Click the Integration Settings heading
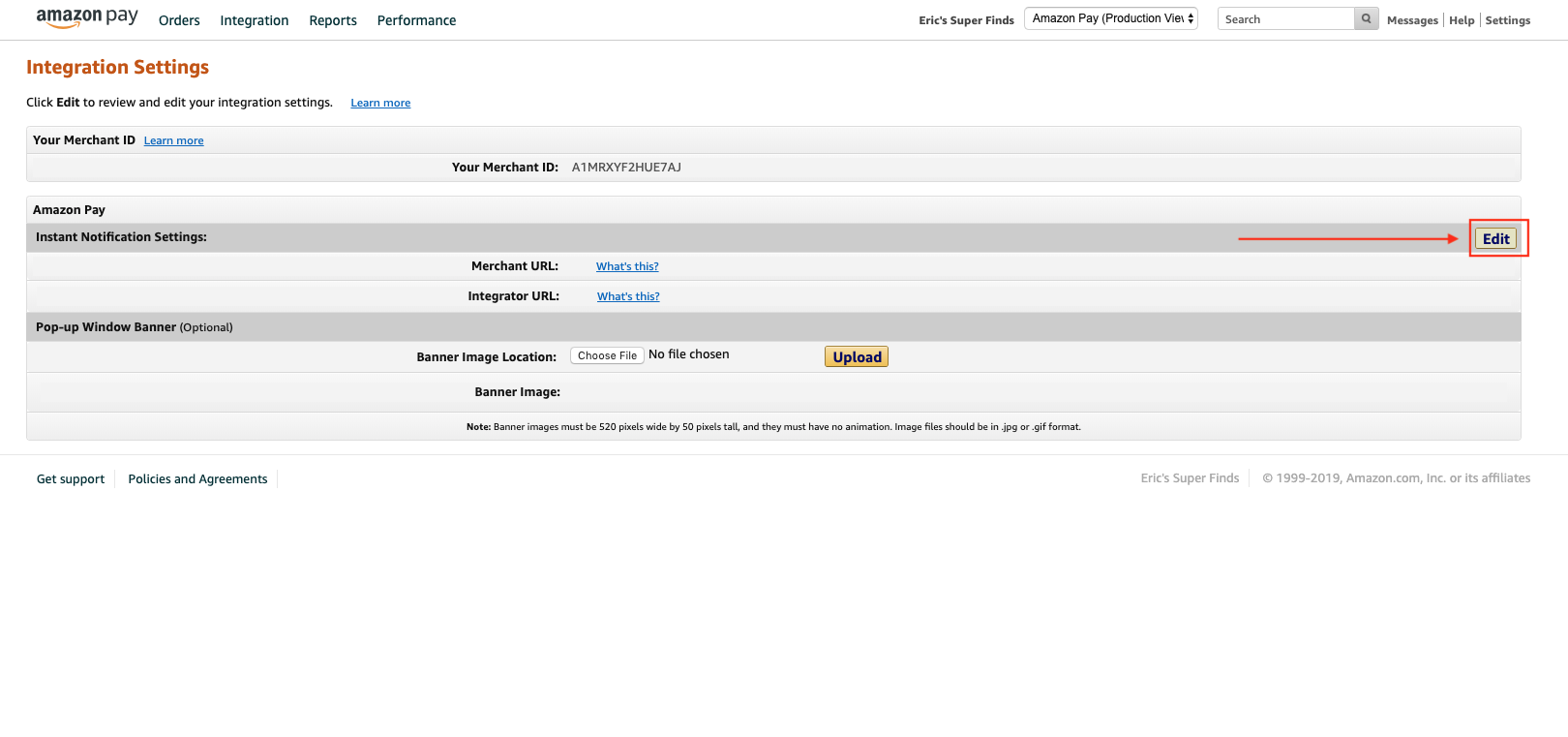 [117, 67]
